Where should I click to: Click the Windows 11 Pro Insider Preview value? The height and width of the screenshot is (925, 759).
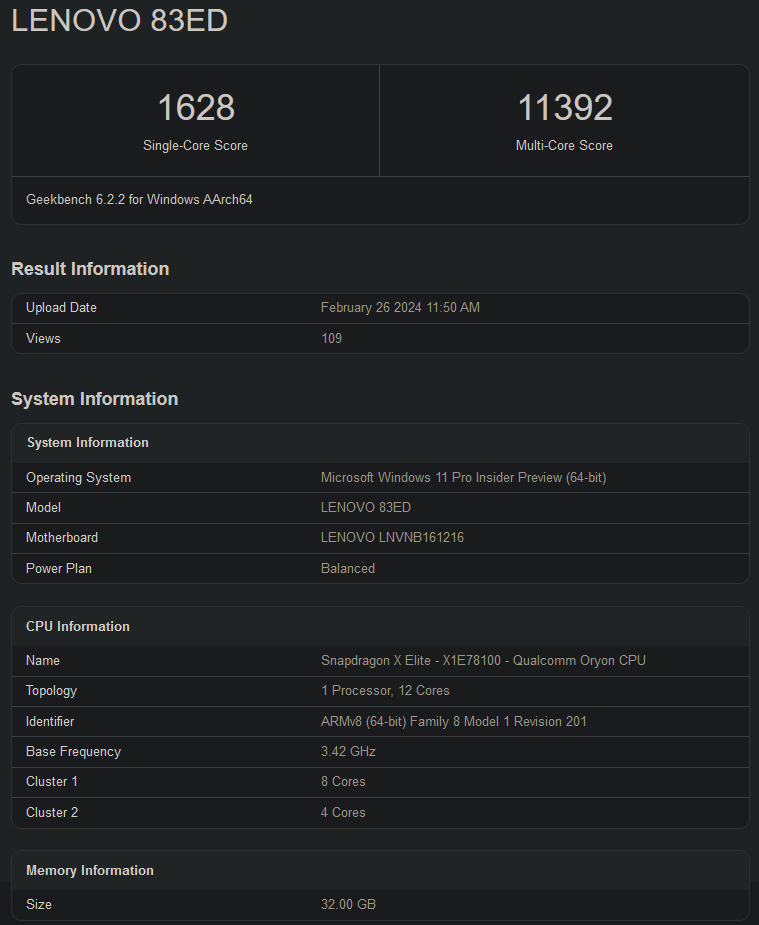click(x=463, y=478)
